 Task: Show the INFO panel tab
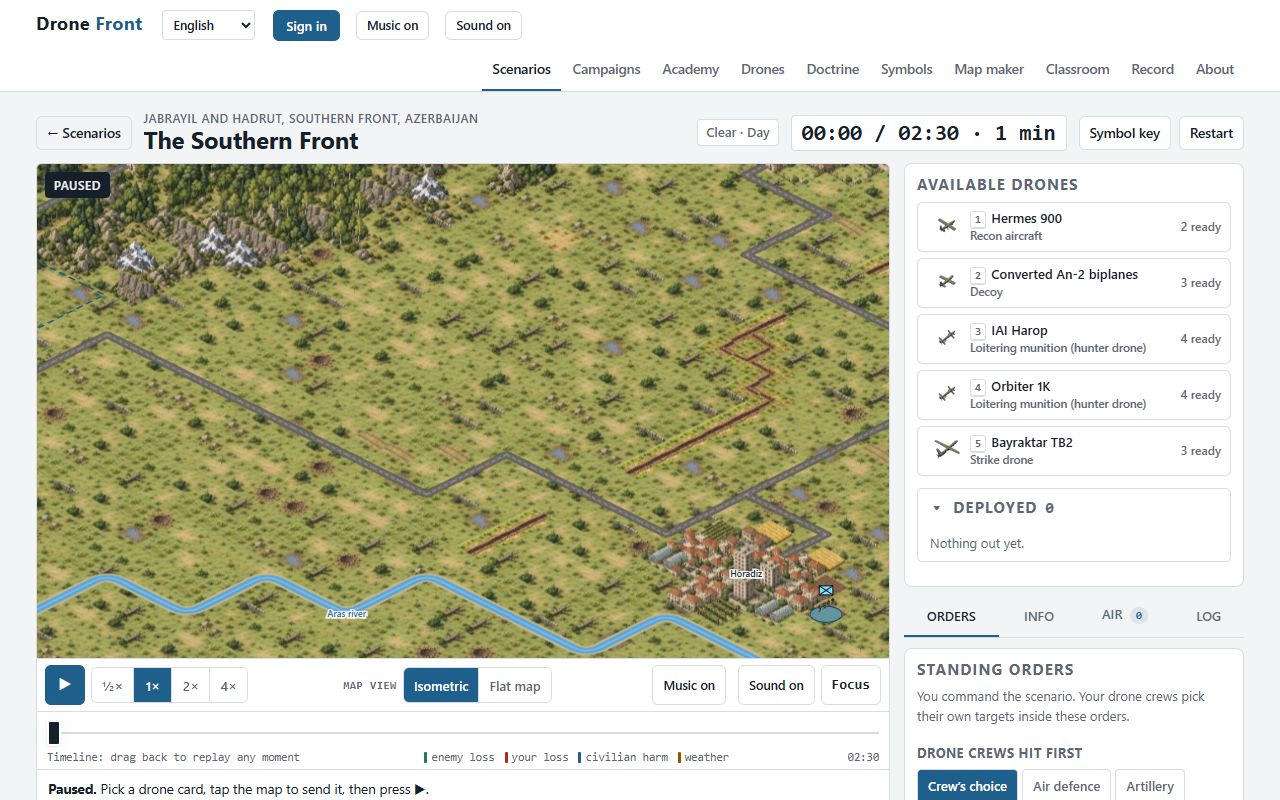click(x=1039, y=616)
